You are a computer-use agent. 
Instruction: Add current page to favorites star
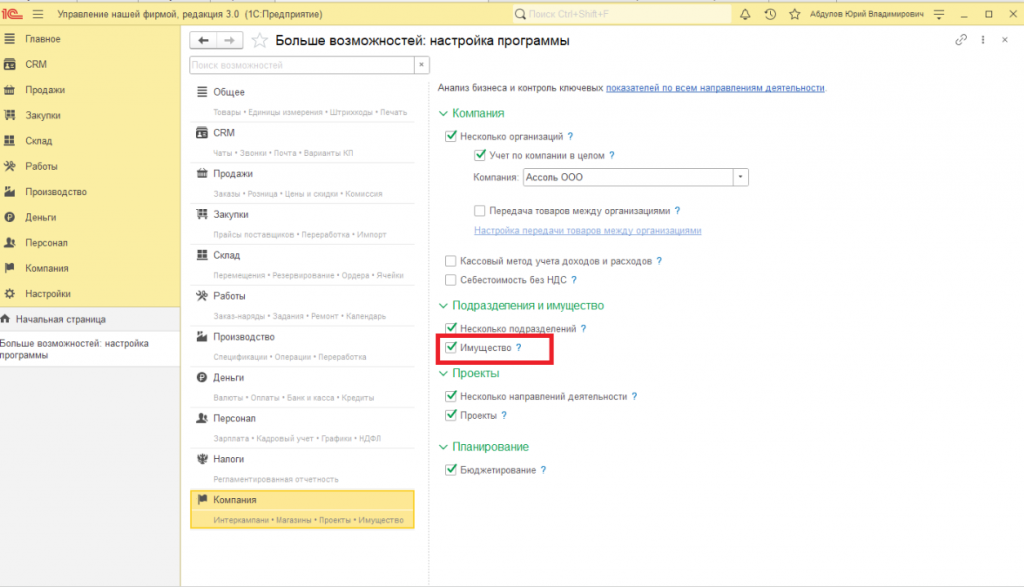(x=259, y=40)
